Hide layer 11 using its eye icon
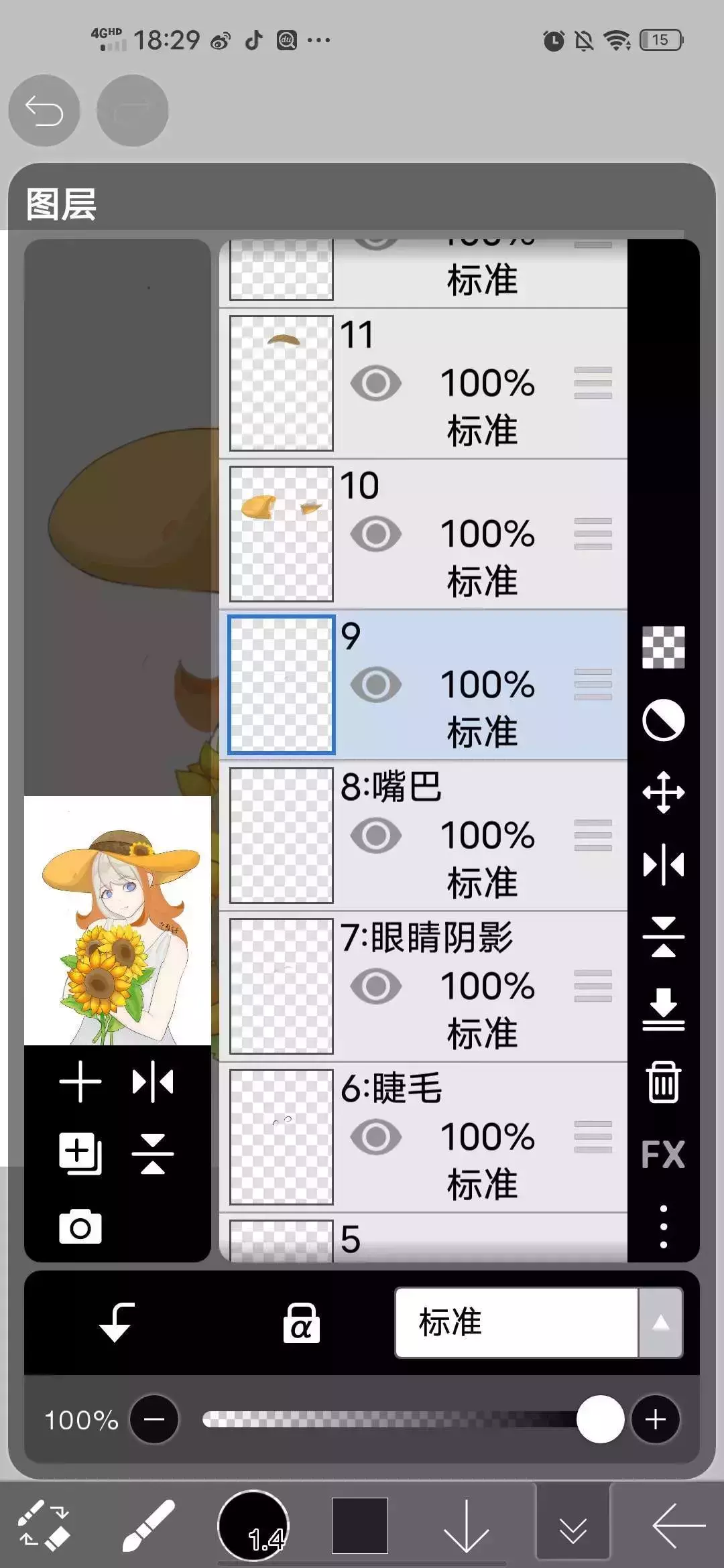The width and height of the screenshot is (724, 1568). pos(376,383)
